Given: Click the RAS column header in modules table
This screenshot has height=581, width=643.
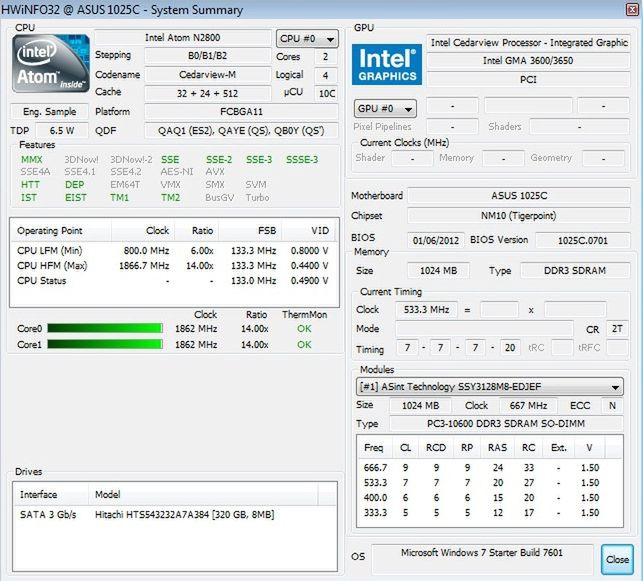Looking at the screenshot, I should point(497,448).
